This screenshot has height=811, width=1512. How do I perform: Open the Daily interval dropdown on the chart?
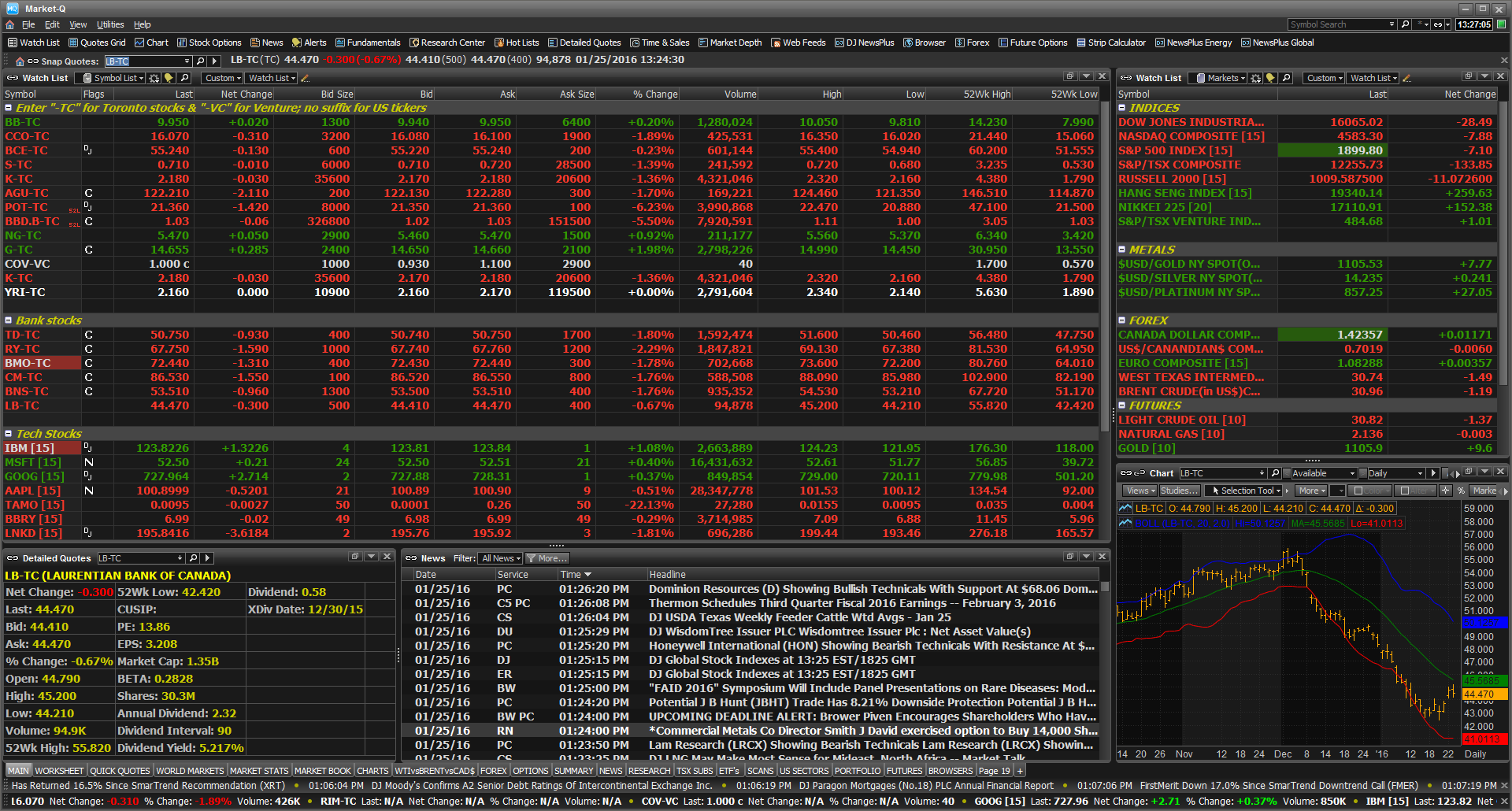point(1422,473)
